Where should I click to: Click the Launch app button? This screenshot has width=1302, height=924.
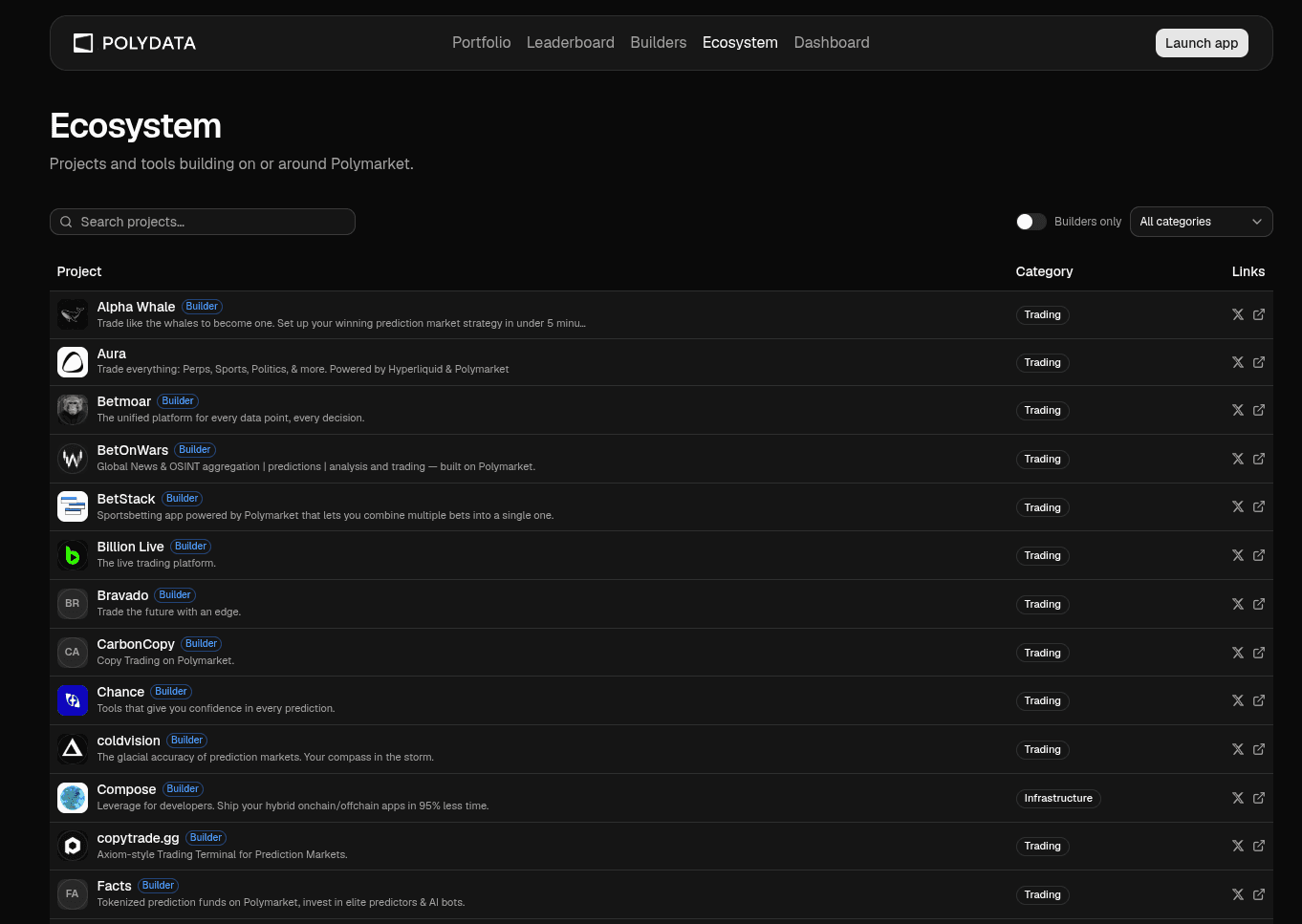tap(1202, 43)
